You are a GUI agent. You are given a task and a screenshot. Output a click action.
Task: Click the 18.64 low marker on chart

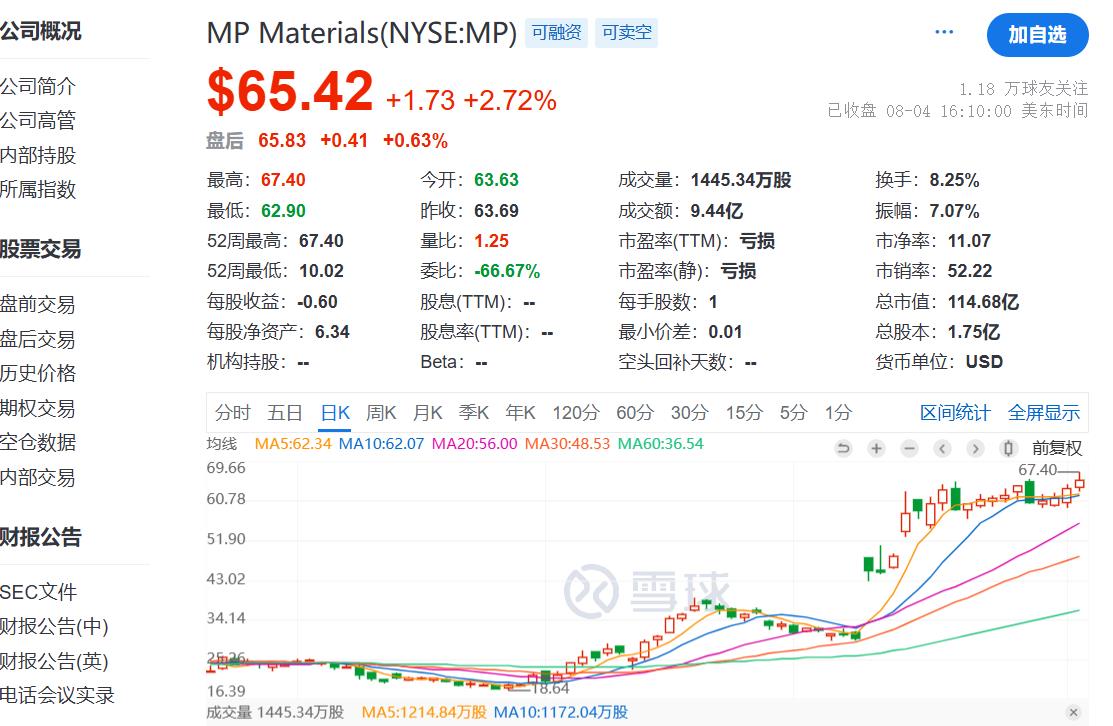(x=550, y=688)
